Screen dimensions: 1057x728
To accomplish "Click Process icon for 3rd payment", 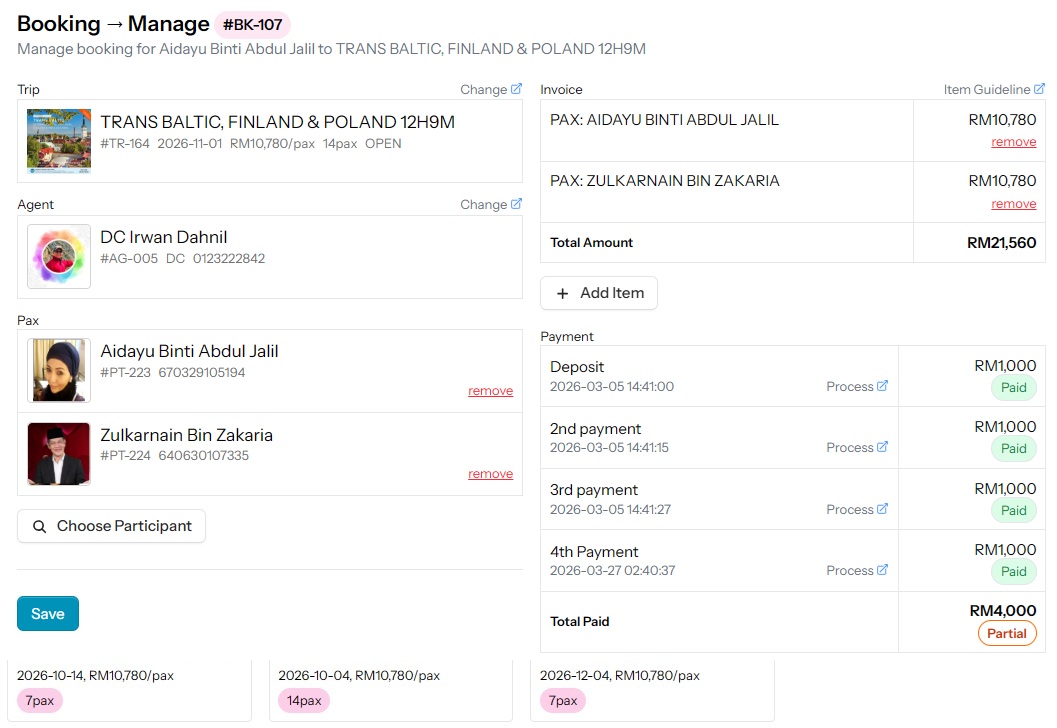I will pos(882,509).
